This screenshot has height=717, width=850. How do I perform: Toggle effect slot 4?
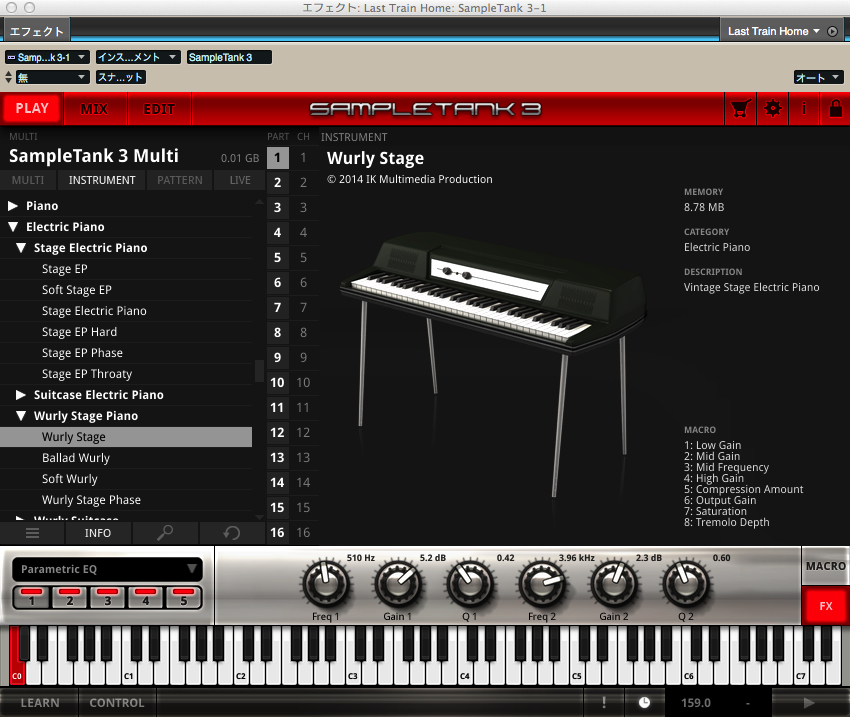point(145,598)
